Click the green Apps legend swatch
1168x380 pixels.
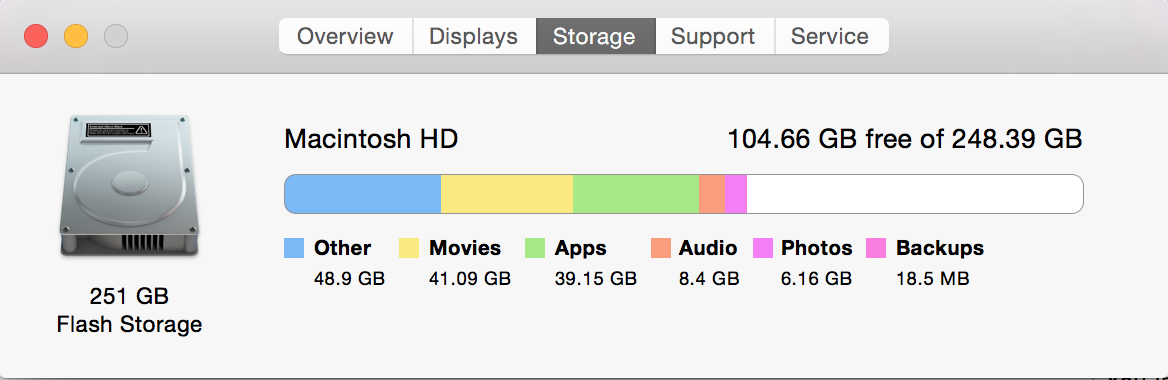(535, 248)
